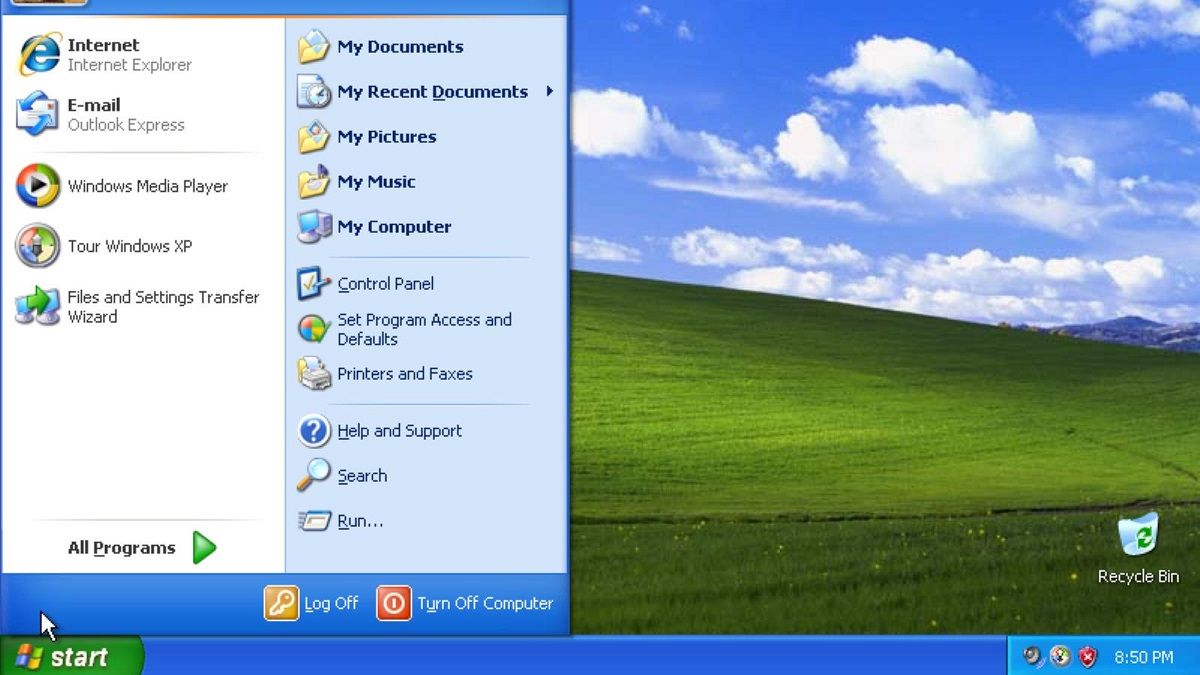Open Files and Settings Transfer Wizard

point(38,306)
